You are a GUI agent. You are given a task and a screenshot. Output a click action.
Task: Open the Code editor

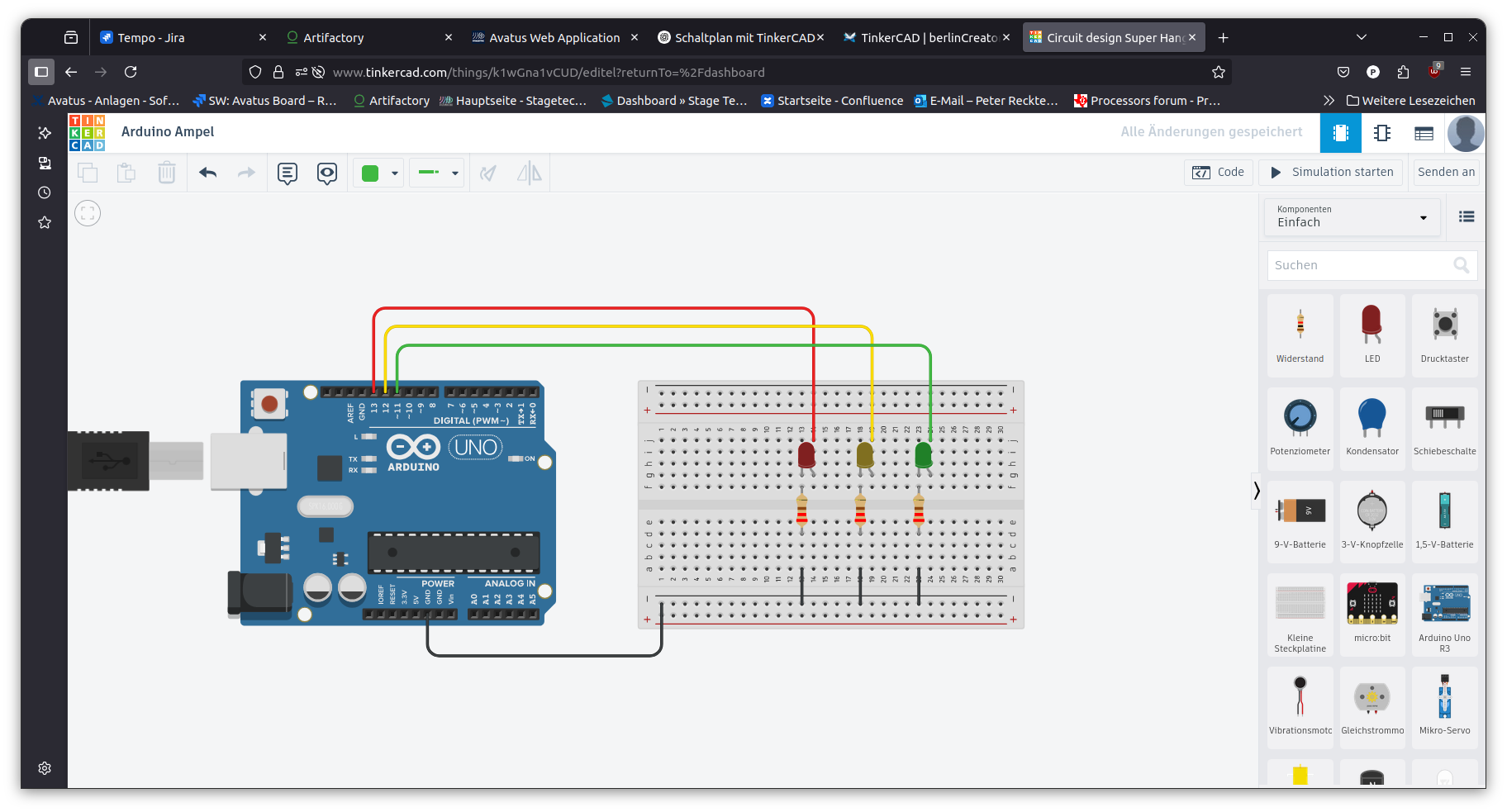tap(1219, 172)
